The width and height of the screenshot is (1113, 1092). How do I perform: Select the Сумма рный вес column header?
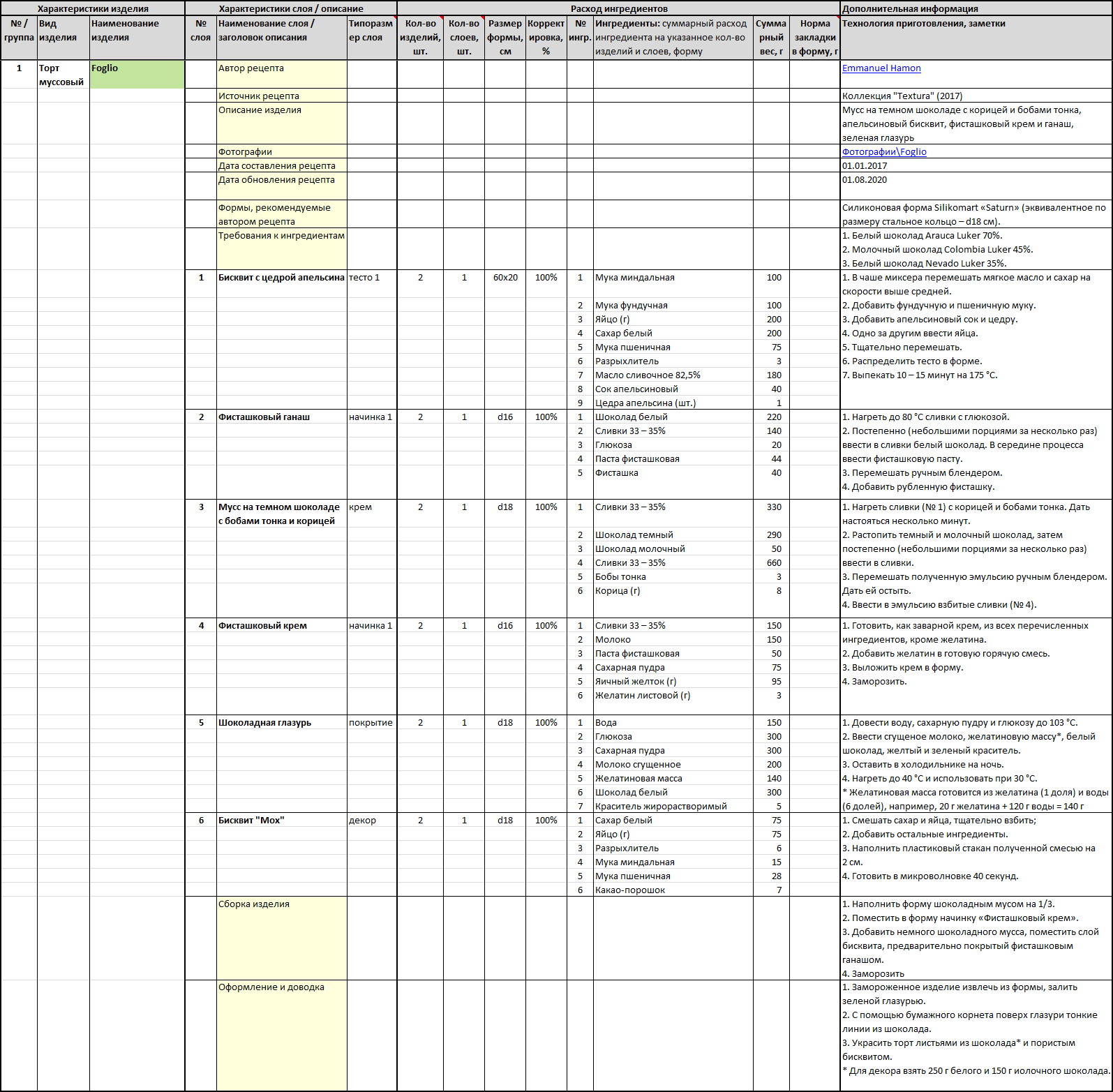(x=771, y=38)
